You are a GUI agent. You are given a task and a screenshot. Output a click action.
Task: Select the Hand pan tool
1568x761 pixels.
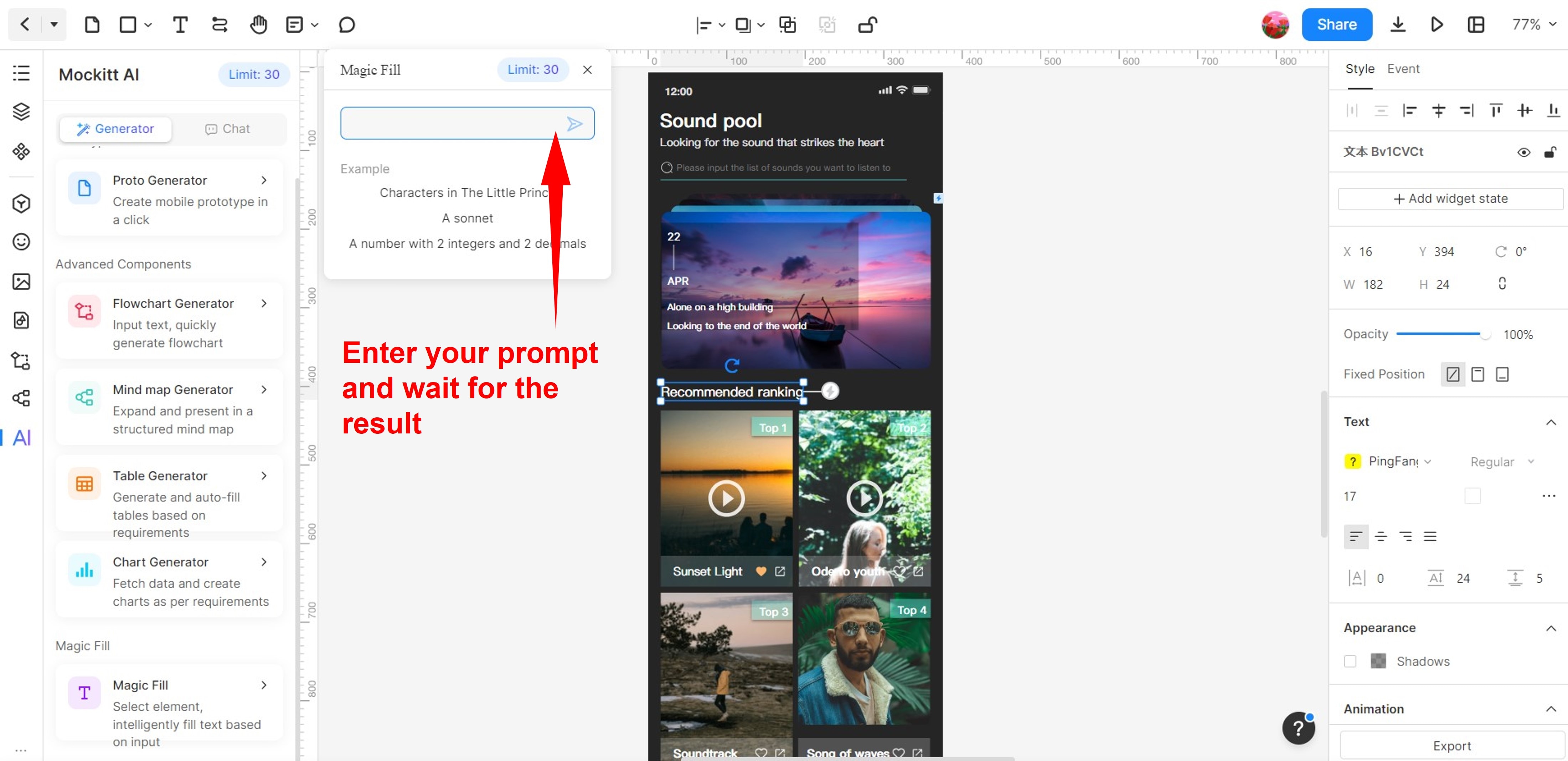[258, 25]
